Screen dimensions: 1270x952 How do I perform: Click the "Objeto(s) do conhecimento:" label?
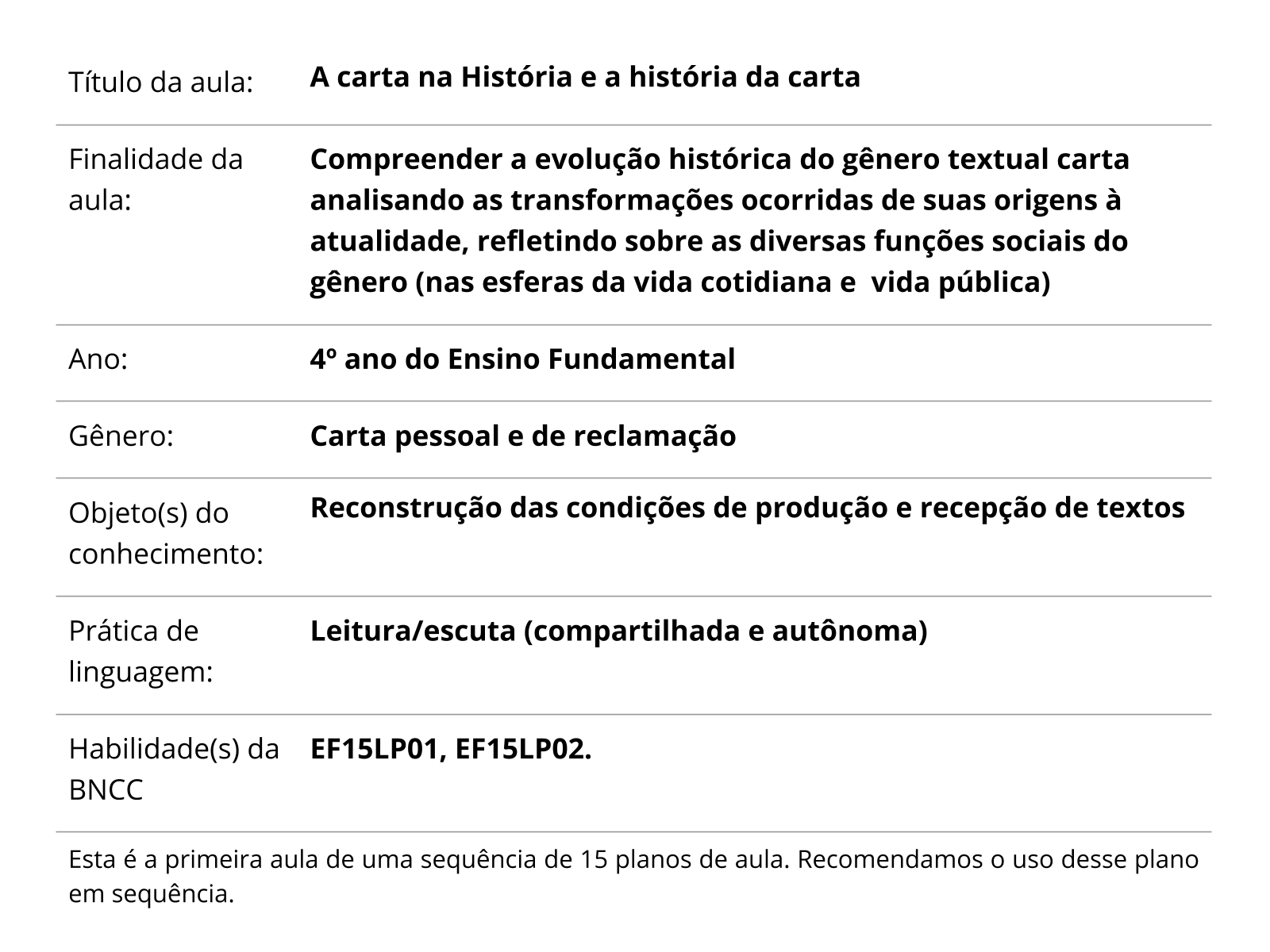click(x=165, y=533)
